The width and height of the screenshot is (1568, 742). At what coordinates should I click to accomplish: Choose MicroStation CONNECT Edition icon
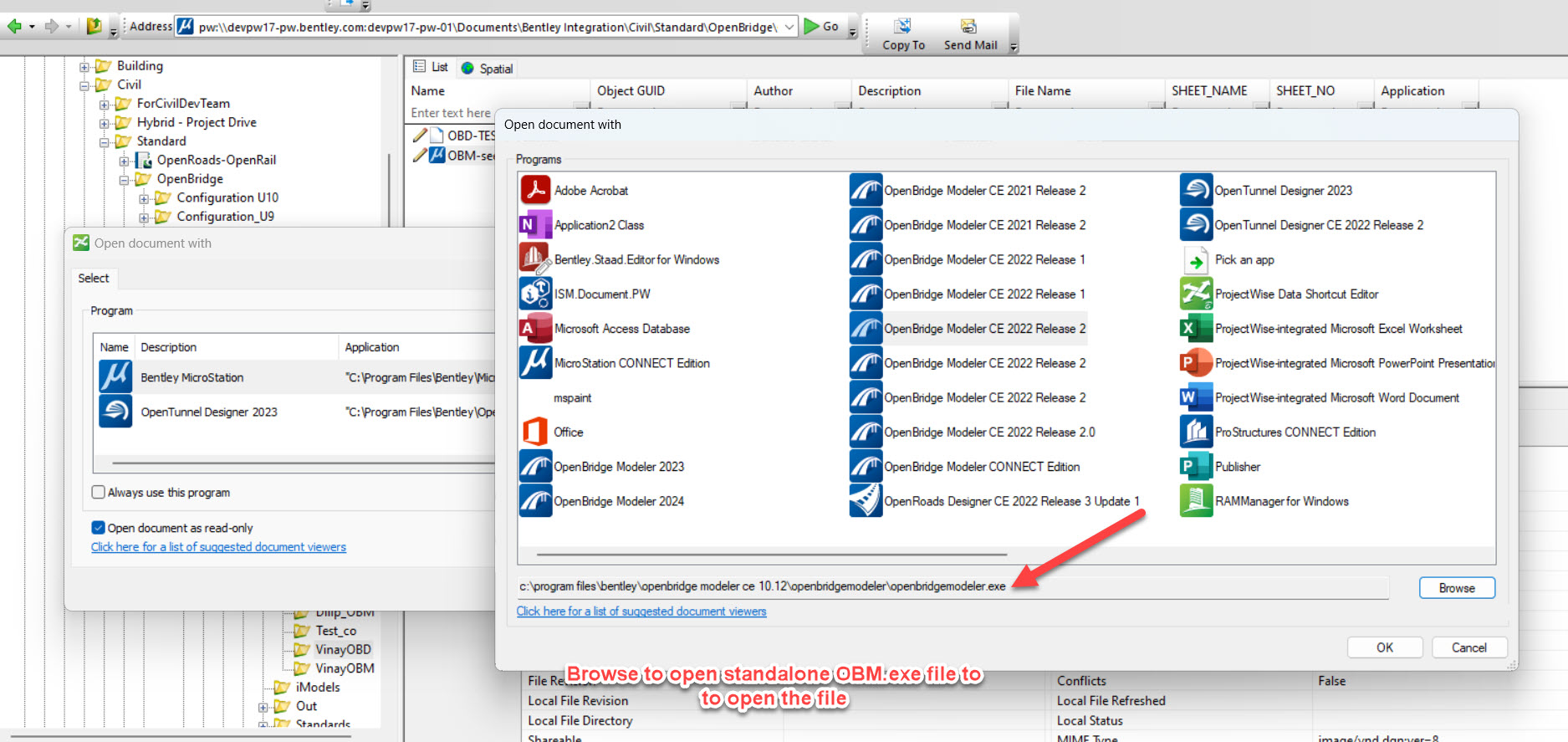coord(535,362)
